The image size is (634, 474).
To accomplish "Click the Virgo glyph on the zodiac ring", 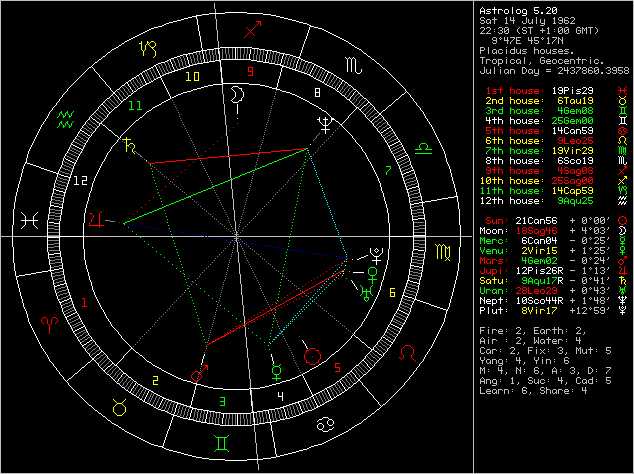I will coord(443,253).
